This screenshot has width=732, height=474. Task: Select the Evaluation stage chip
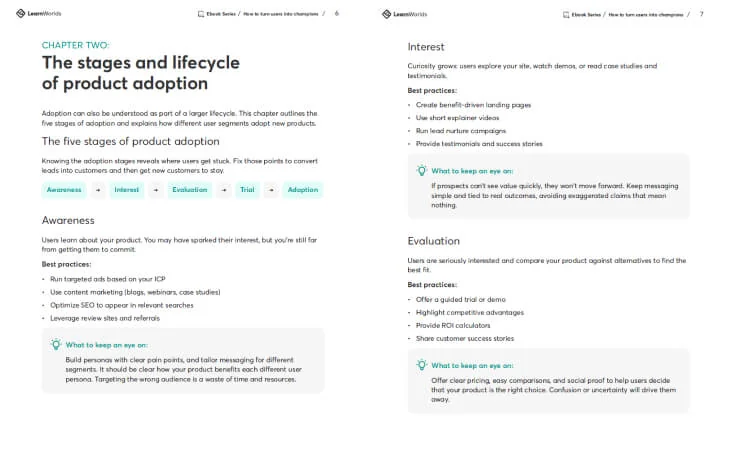(190, 190)
